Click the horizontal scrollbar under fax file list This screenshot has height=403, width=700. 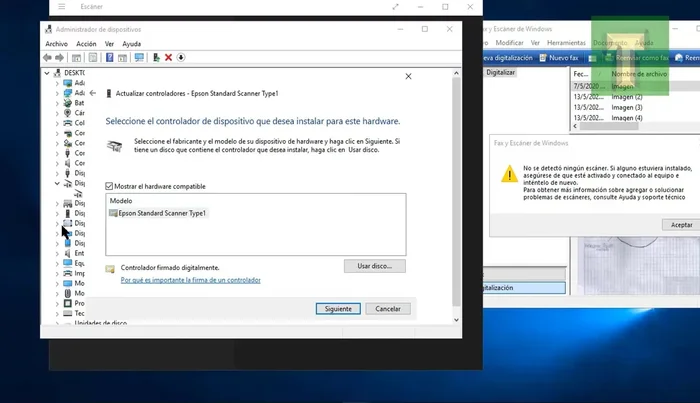(609, 126)
